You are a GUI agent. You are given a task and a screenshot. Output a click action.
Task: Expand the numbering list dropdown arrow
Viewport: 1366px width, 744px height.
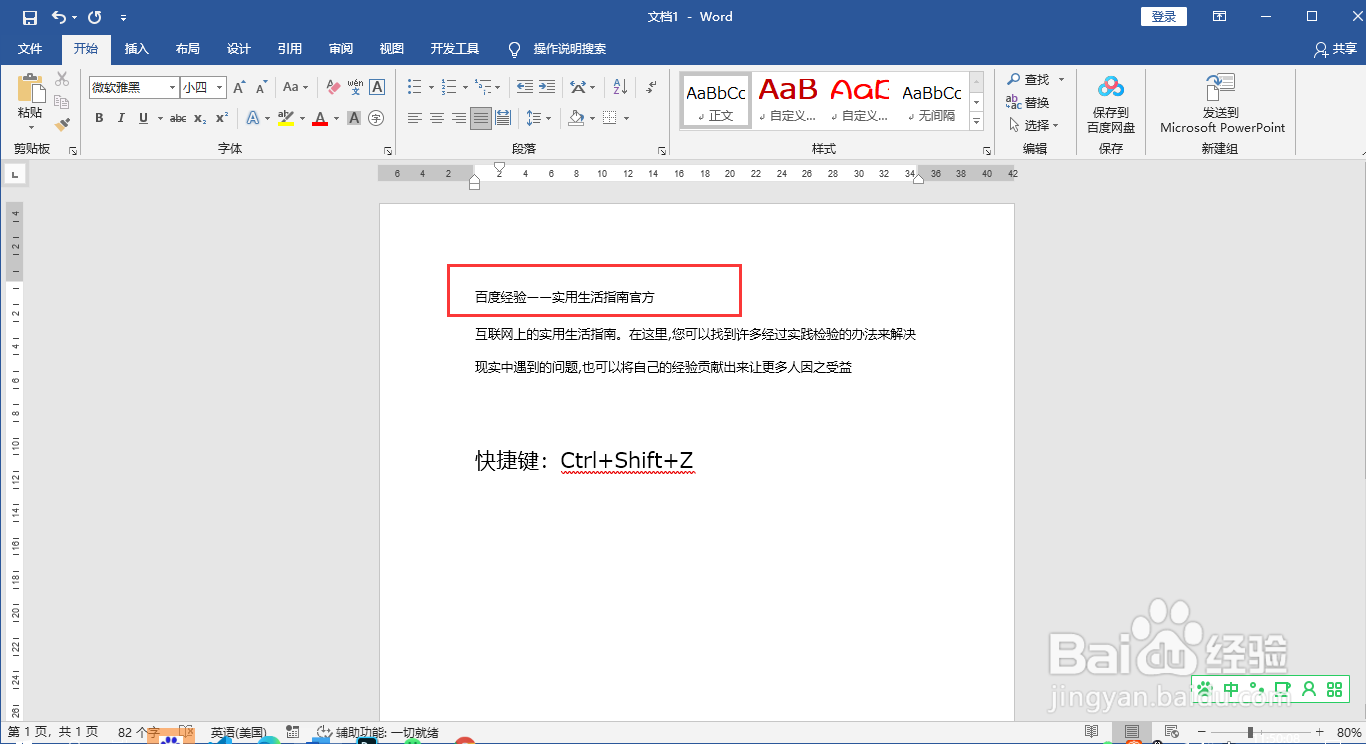coord(465,88)
